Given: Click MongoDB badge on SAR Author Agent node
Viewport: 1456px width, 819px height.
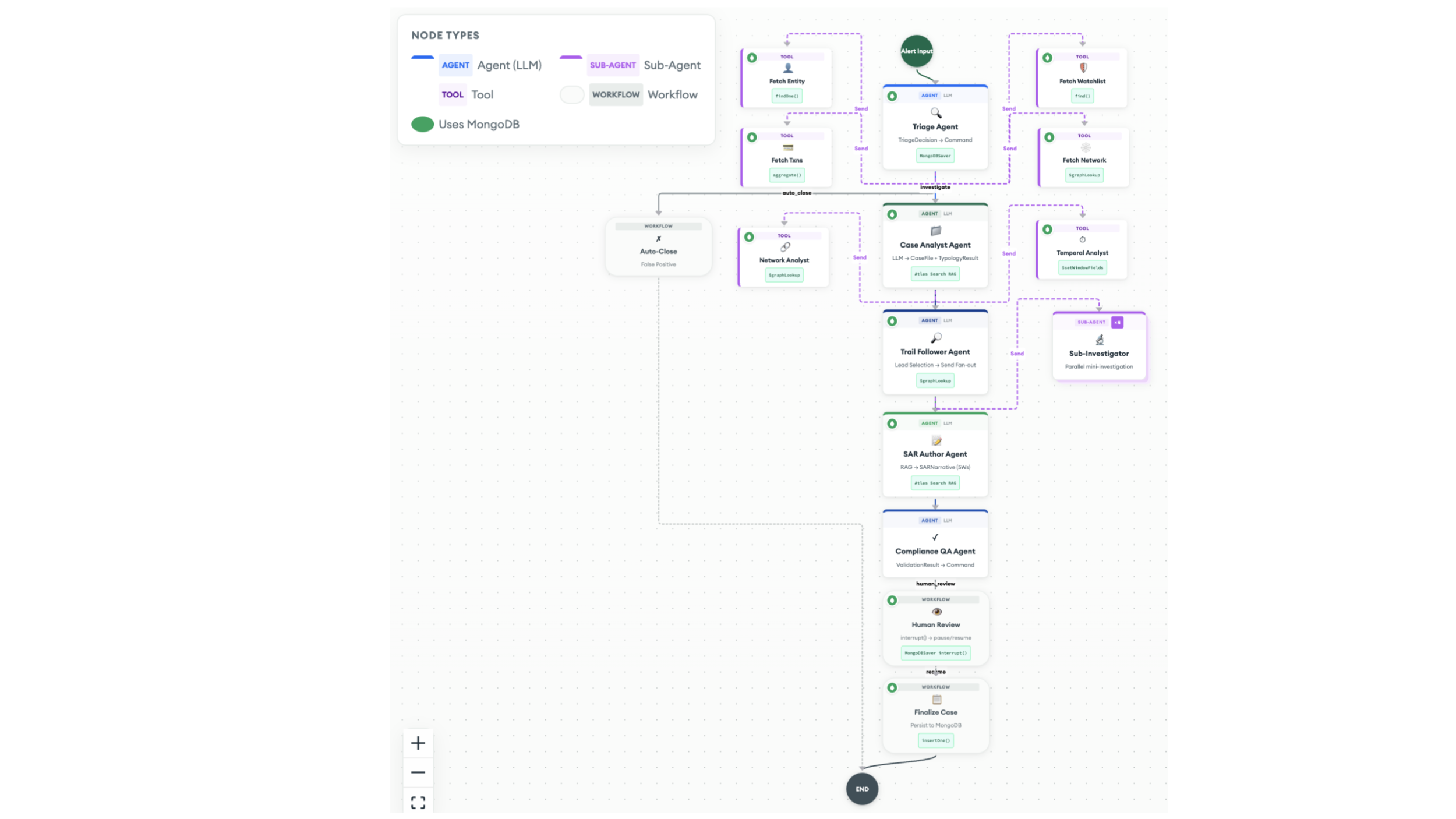Looking at the screenshot, I should pos(892,423).
